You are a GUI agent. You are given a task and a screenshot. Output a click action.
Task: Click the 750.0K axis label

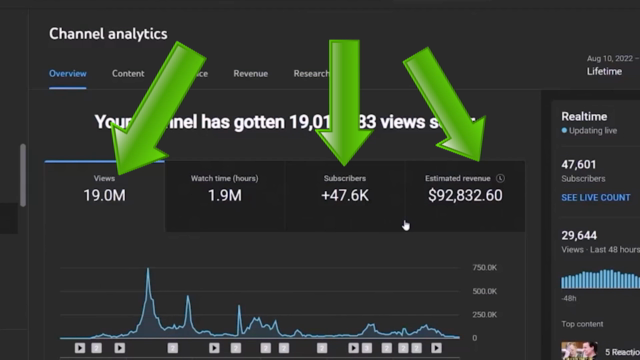(484, 268)
